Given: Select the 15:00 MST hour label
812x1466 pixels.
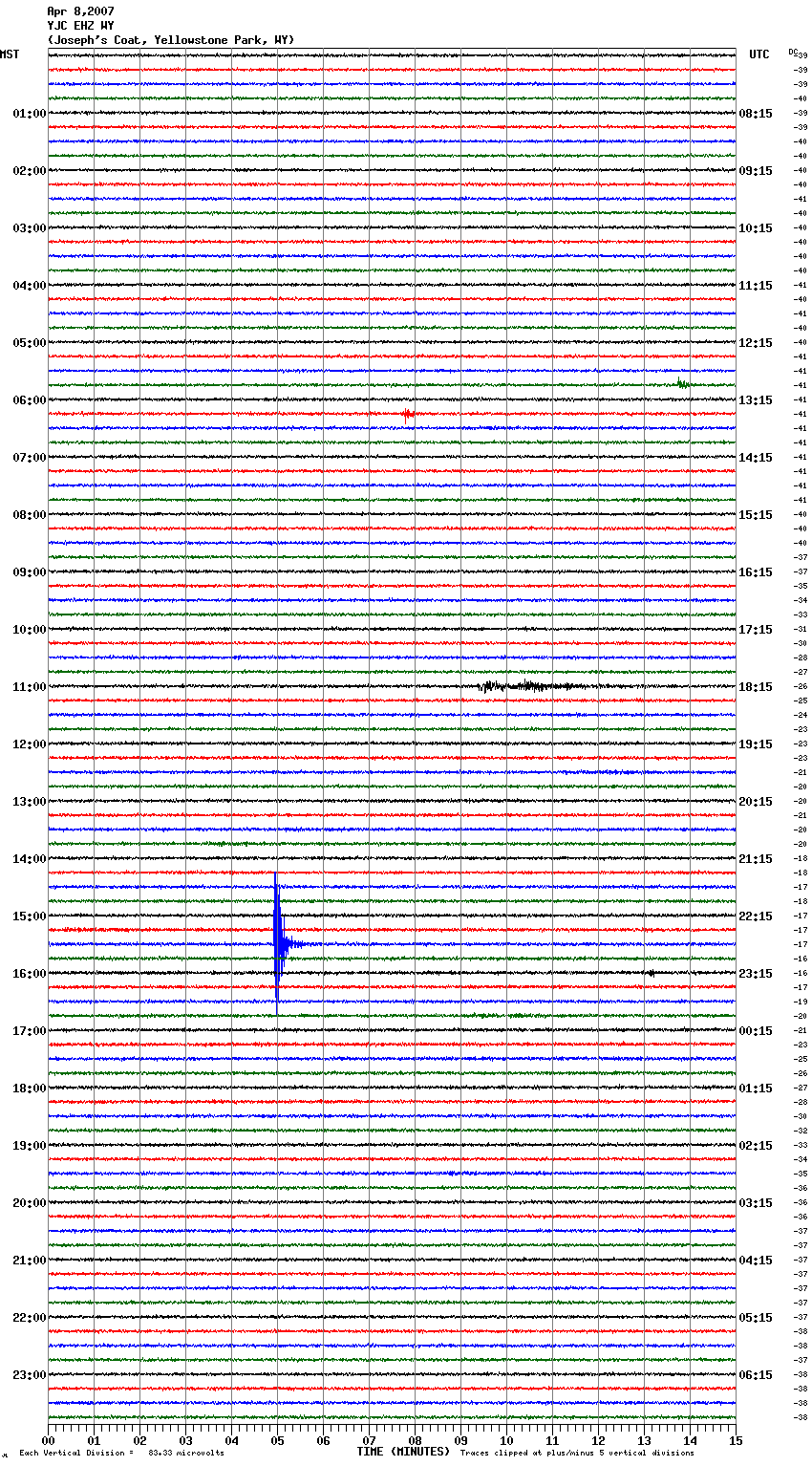Looking at the screenshot, I should click(30, 916).
